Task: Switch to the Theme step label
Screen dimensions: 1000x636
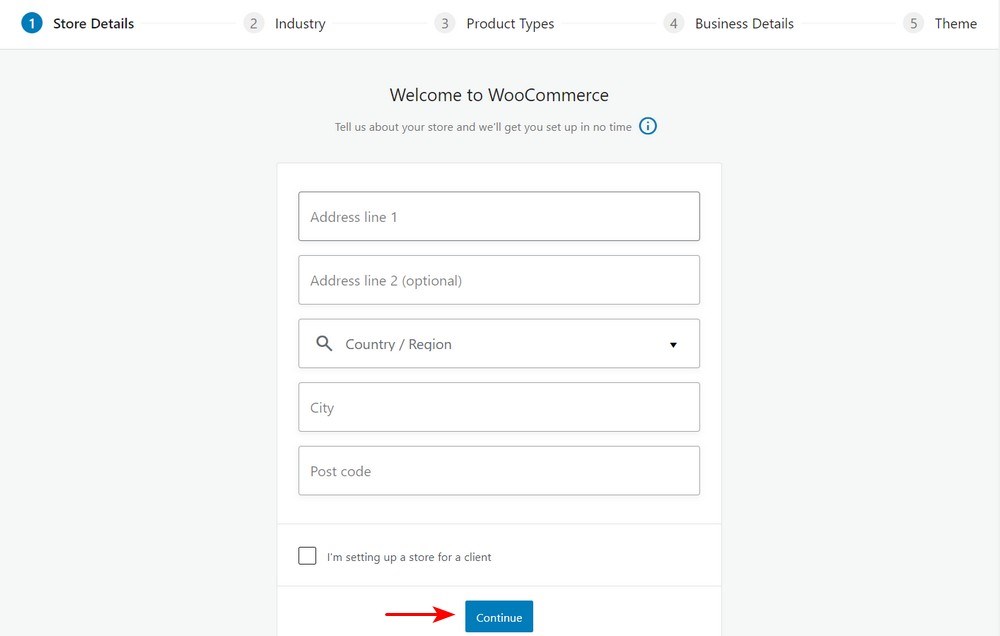Action: [x=956, y=23]
